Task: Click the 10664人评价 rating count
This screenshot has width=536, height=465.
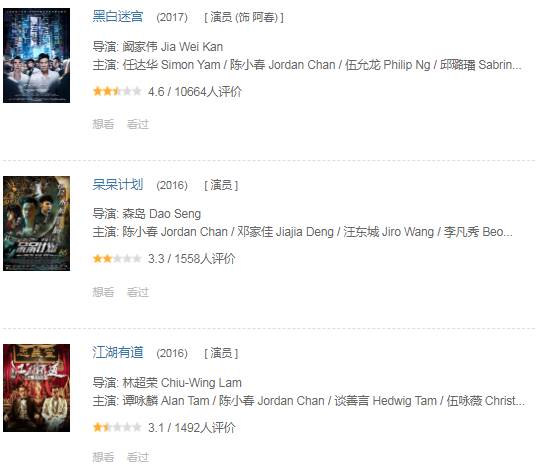Action: coord(208,92)
